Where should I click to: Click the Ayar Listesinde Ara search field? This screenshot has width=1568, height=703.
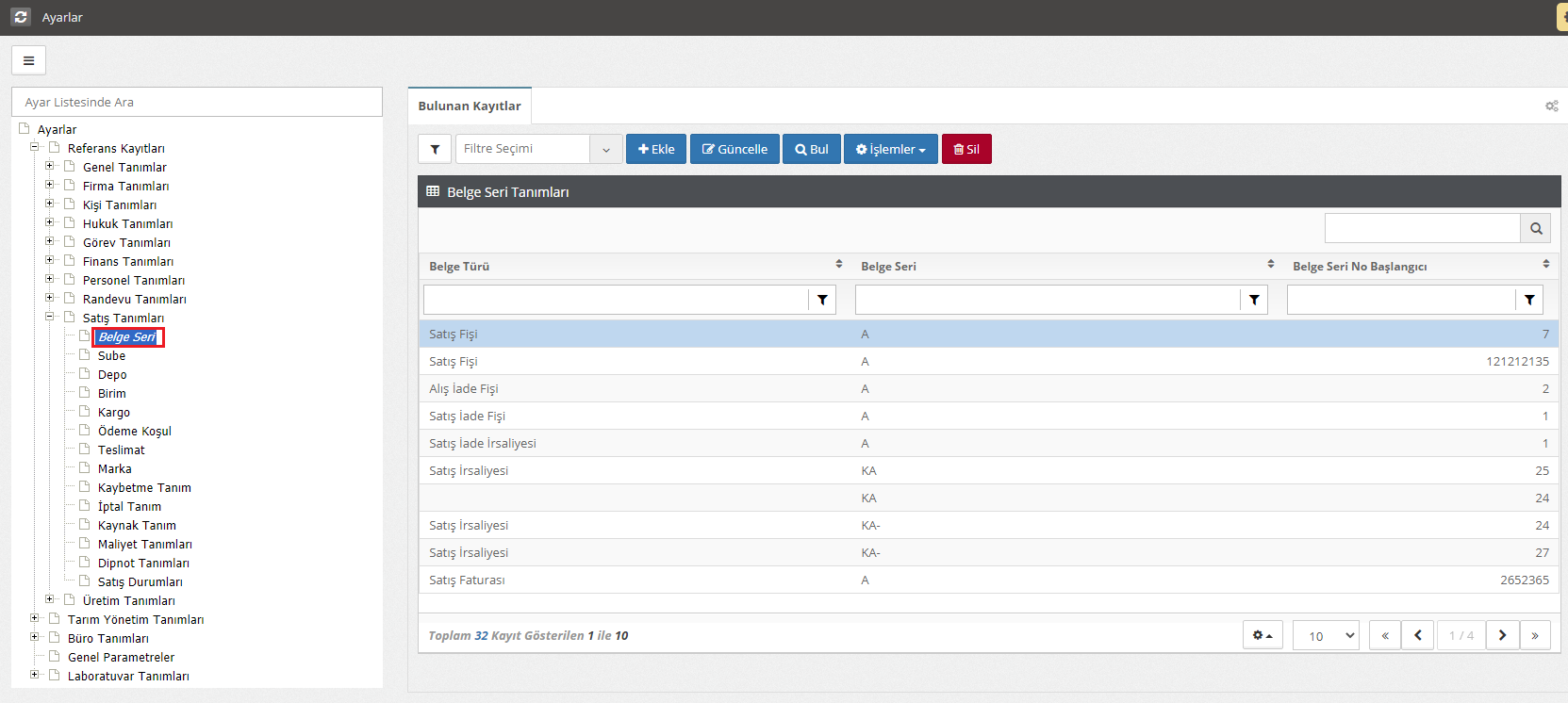point(197,102)
